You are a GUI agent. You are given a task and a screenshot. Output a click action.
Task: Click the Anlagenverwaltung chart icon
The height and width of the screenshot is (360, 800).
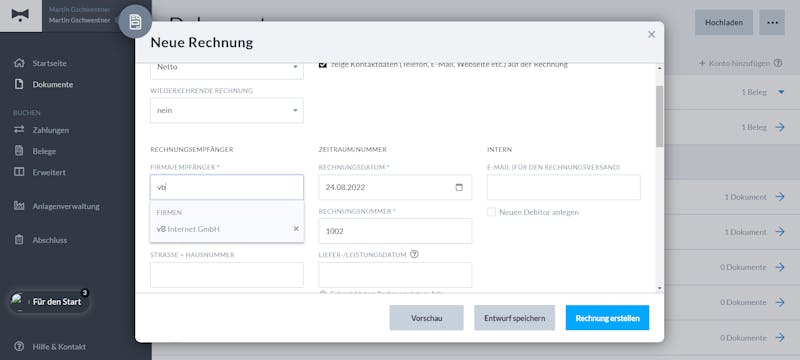(x=19, y=206)
